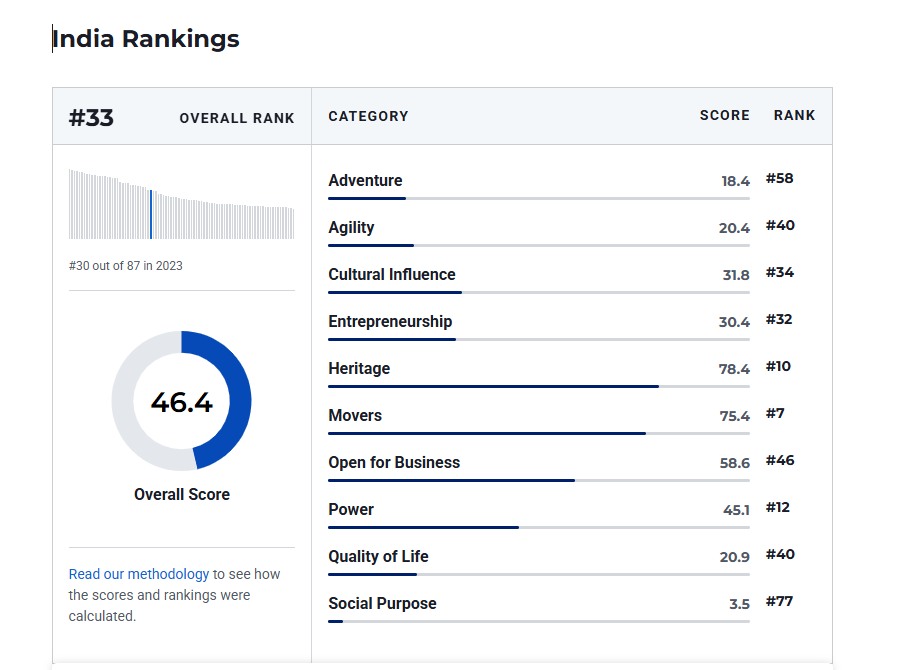Click the India Rankings heading
Screen dimensions: 897x670
pyautogui.click(x=146, y=39)
